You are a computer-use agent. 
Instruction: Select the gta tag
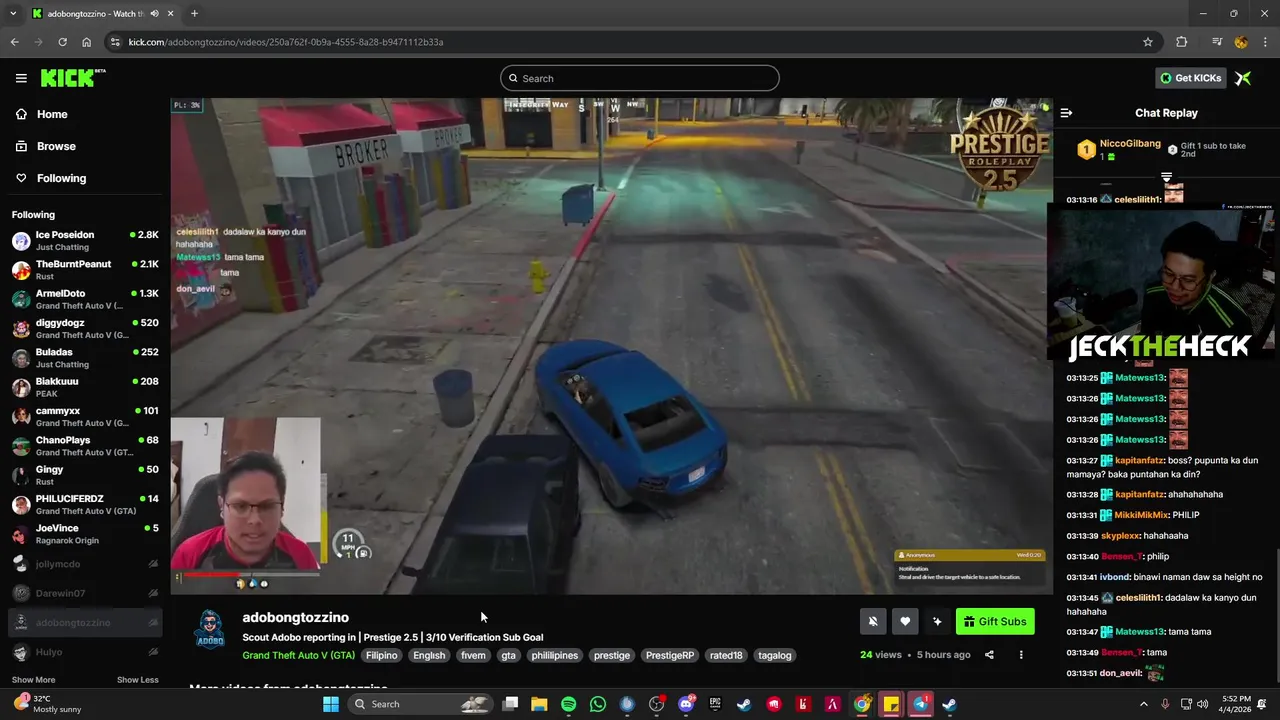(x=509, y=655)
